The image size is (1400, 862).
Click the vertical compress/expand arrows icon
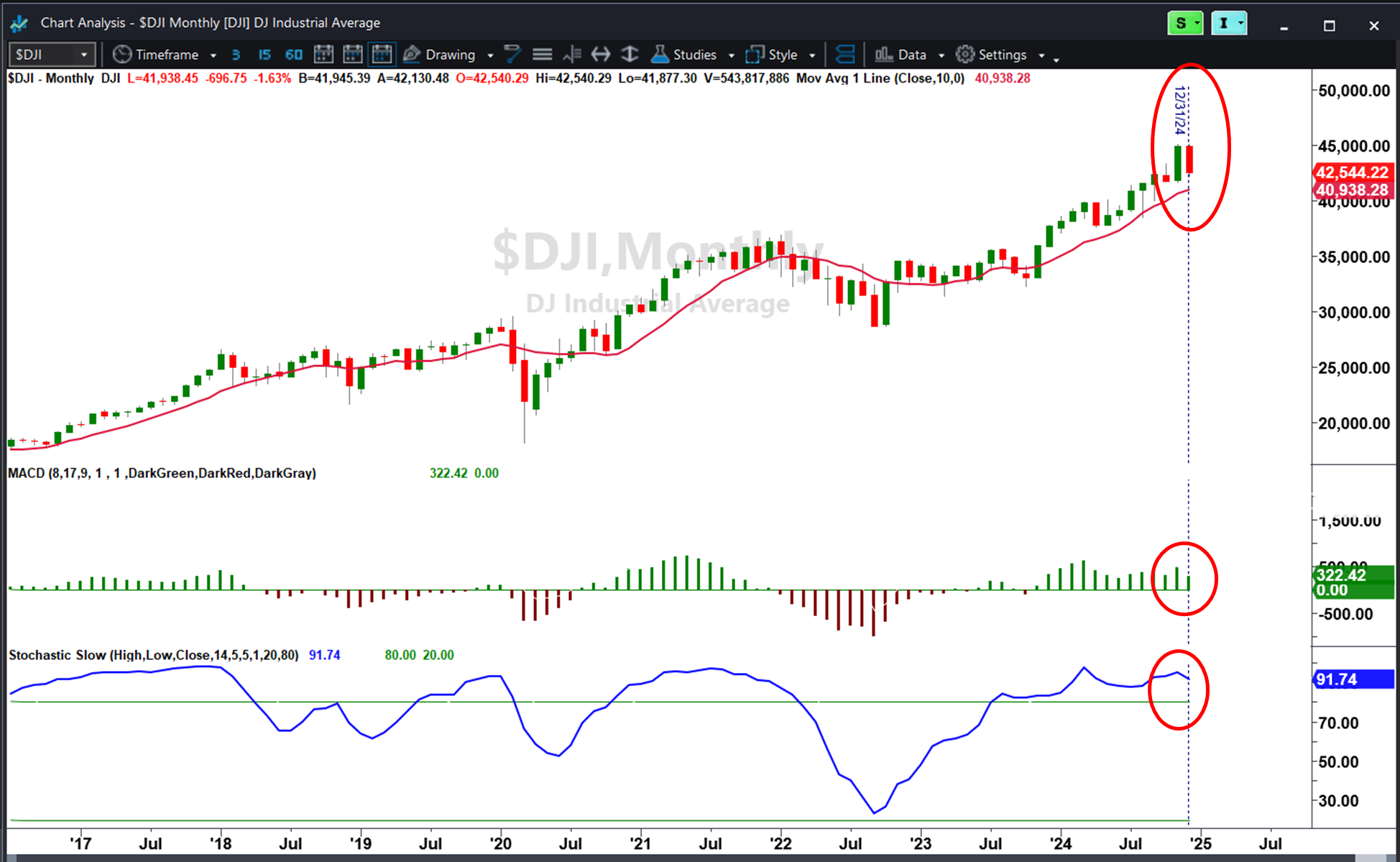coord(630,55)
